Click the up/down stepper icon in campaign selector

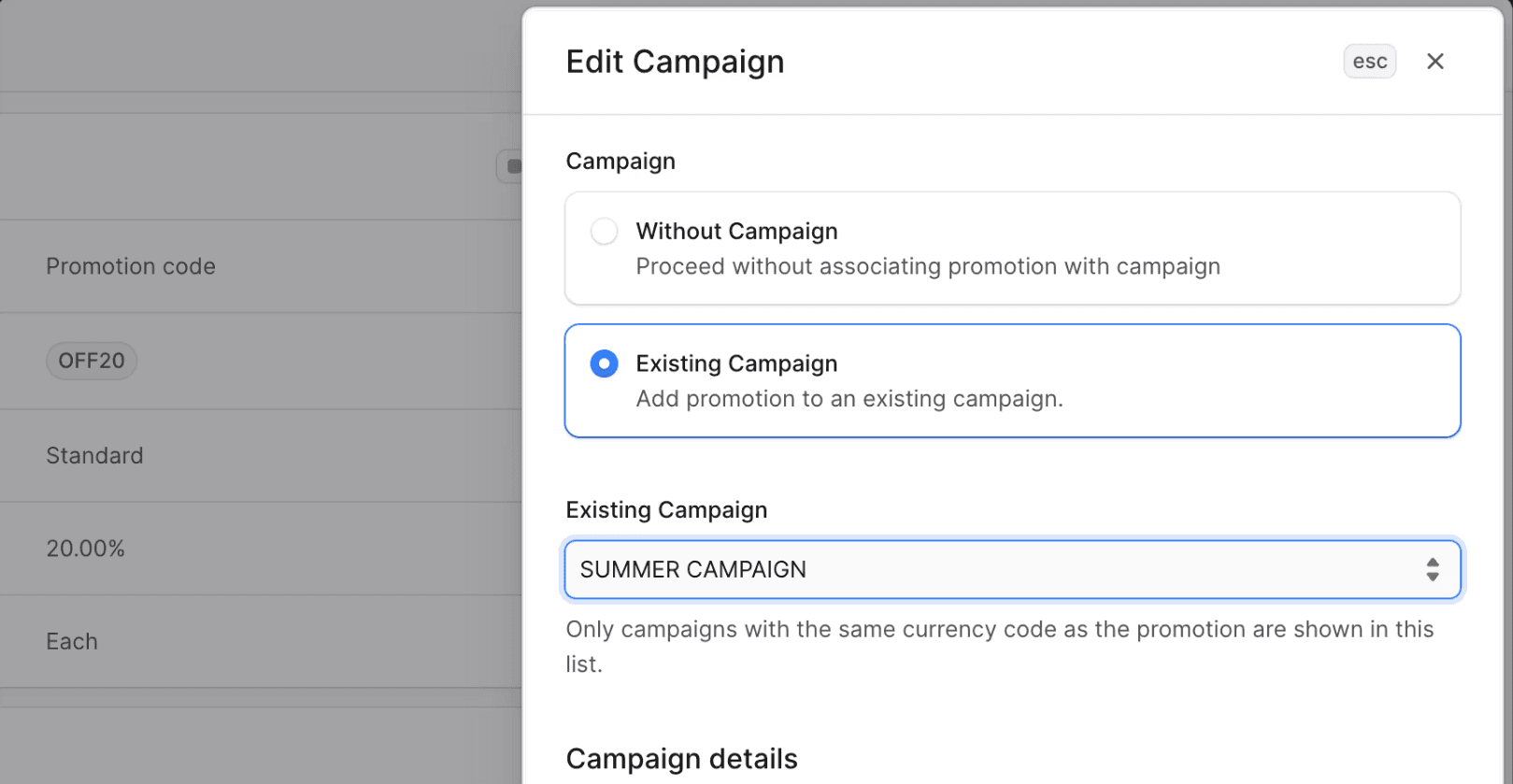pyautogui.click(x=1433, y=569)
